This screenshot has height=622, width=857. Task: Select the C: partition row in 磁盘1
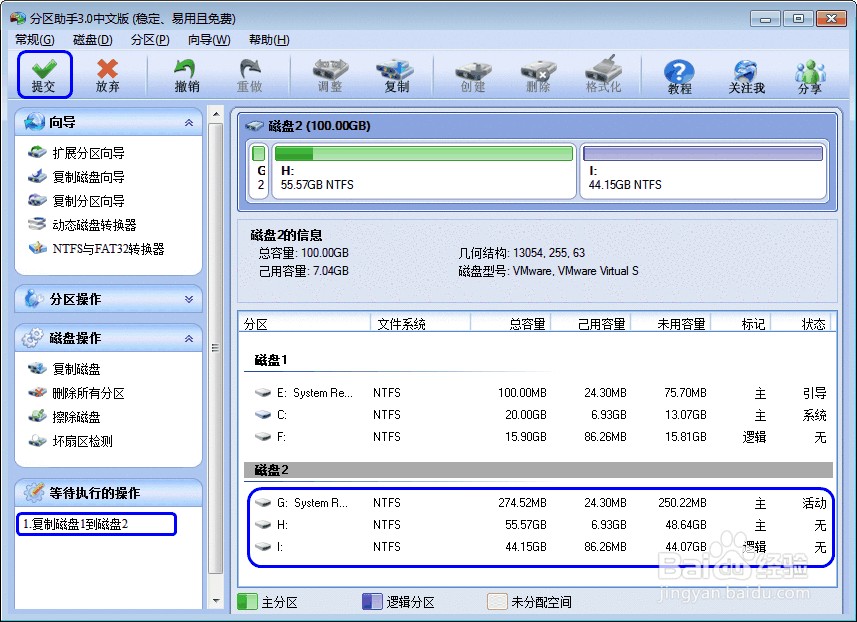click(540, 415)
